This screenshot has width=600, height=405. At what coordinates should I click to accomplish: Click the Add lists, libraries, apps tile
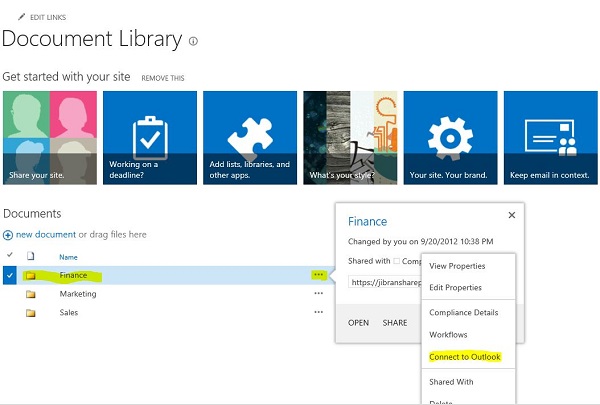pos(249,137)
